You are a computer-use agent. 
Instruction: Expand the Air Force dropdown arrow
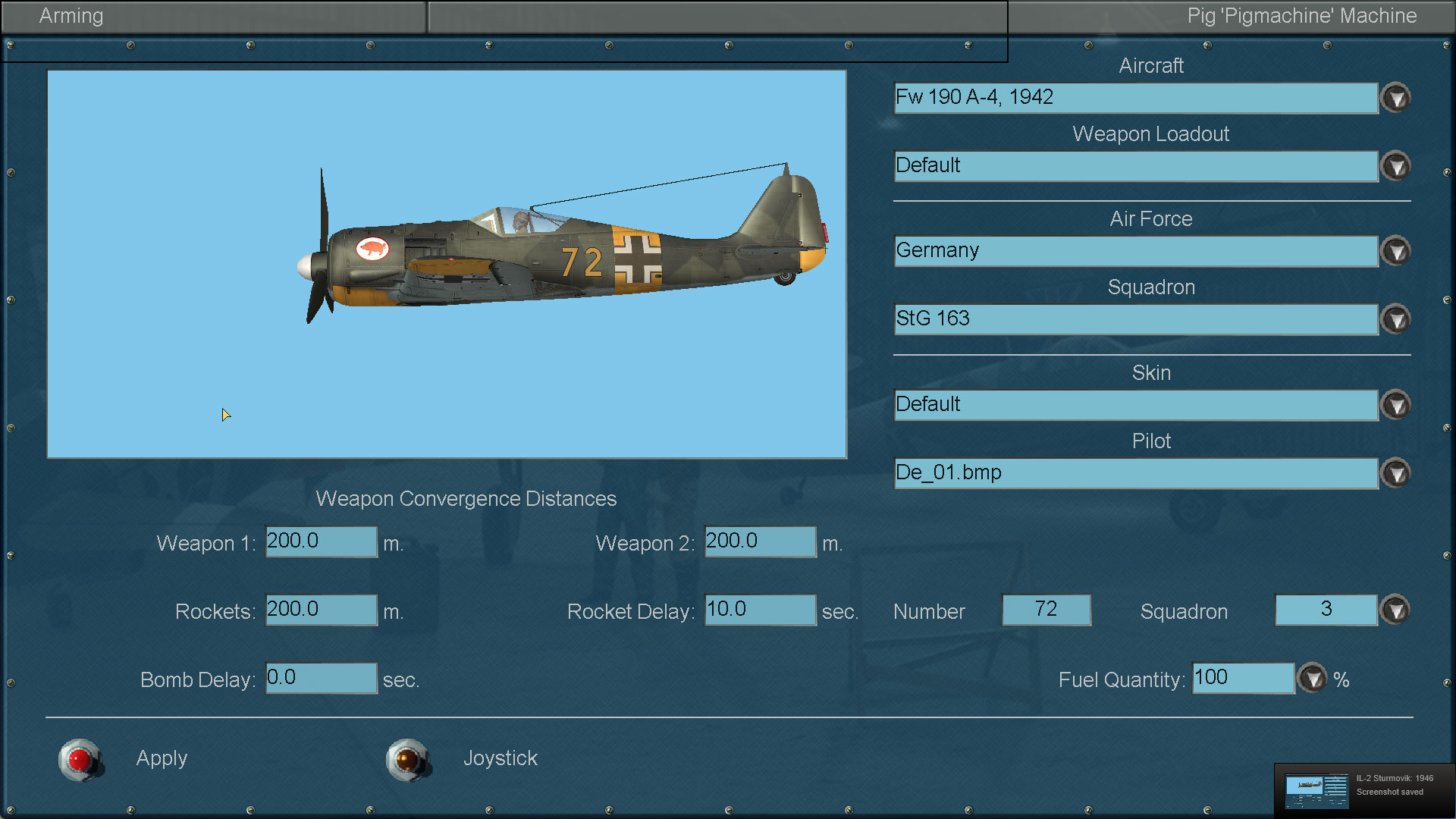pos(1396,251)
